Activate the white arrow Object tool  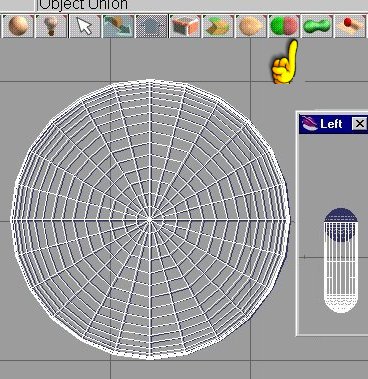[x=85, y=26]
